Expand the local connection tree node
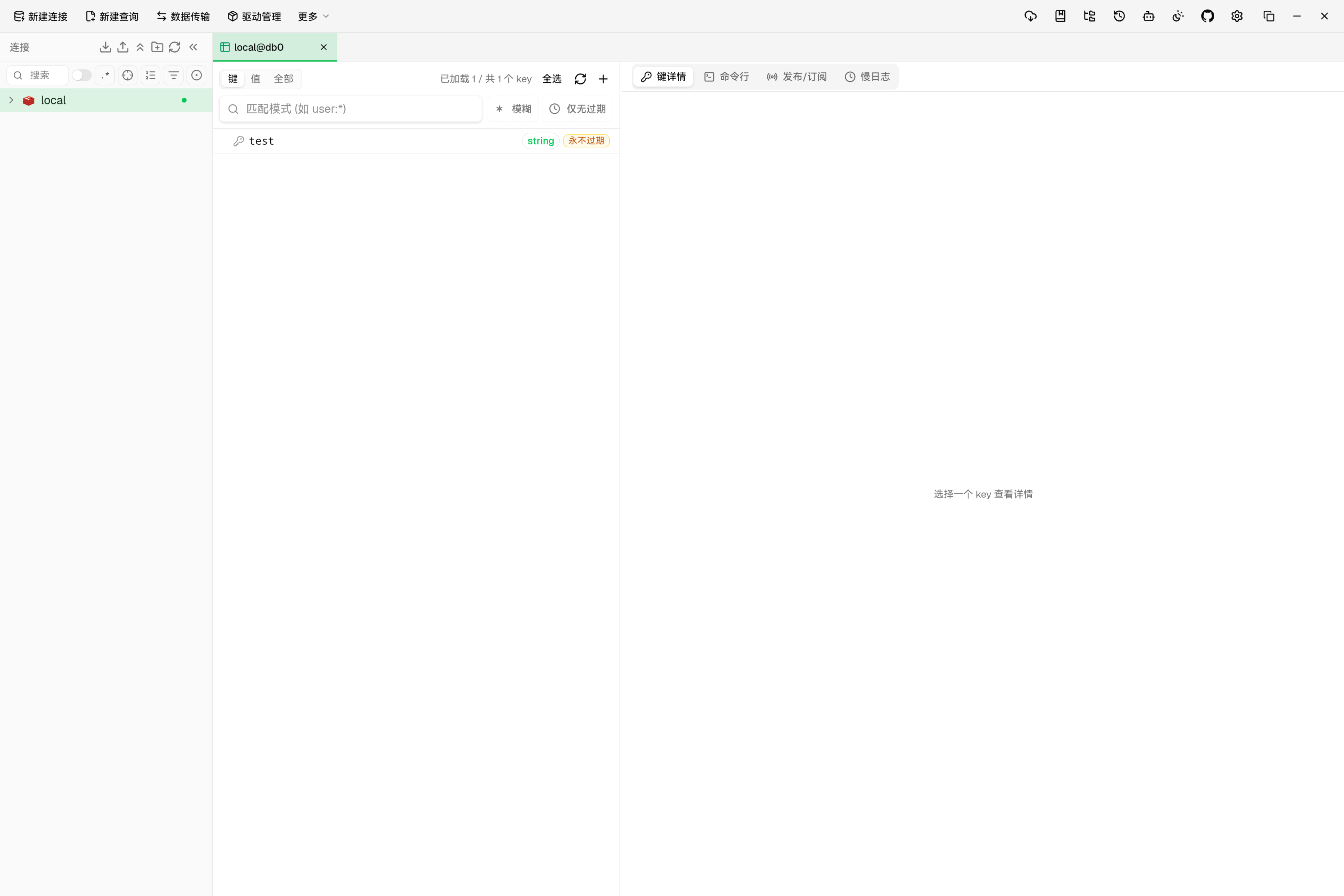Image resolution: width=1344 pixels, height=896 pixels. click(11, 100)
